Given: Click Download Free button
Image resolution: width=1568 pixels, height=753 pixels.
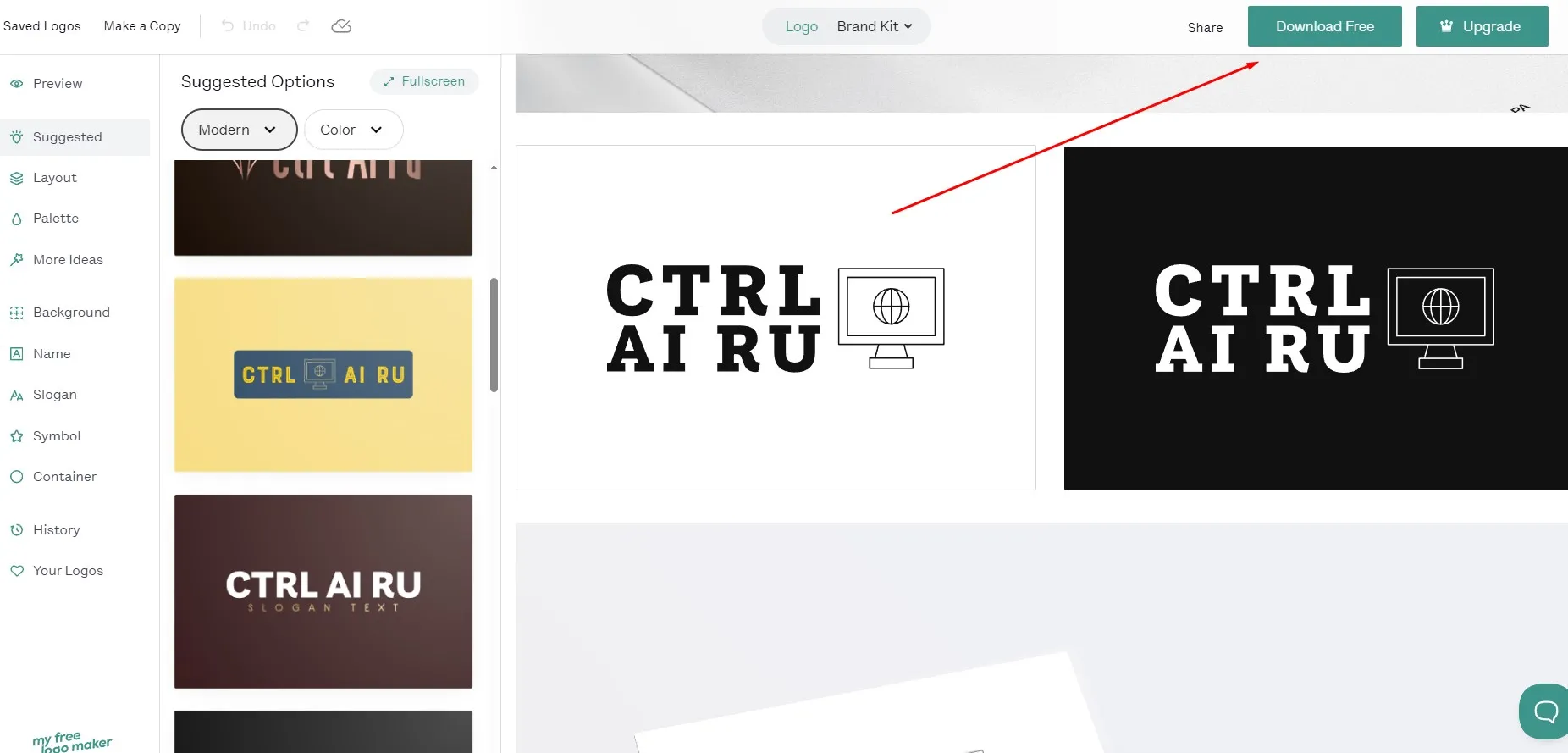Looking at the screenshot, I should (1324, 26).
